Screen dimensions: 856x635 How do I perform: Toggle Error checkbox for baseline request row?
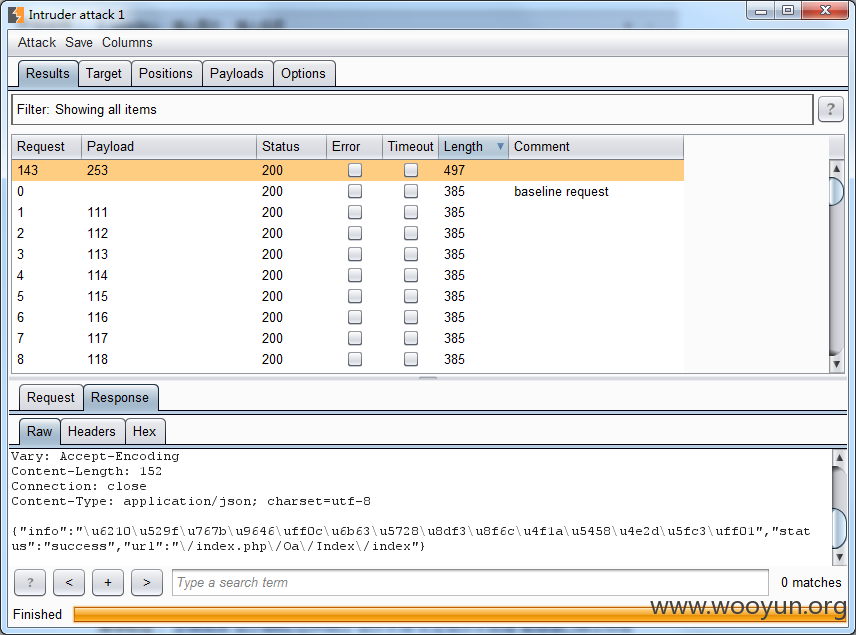(355, 191)
